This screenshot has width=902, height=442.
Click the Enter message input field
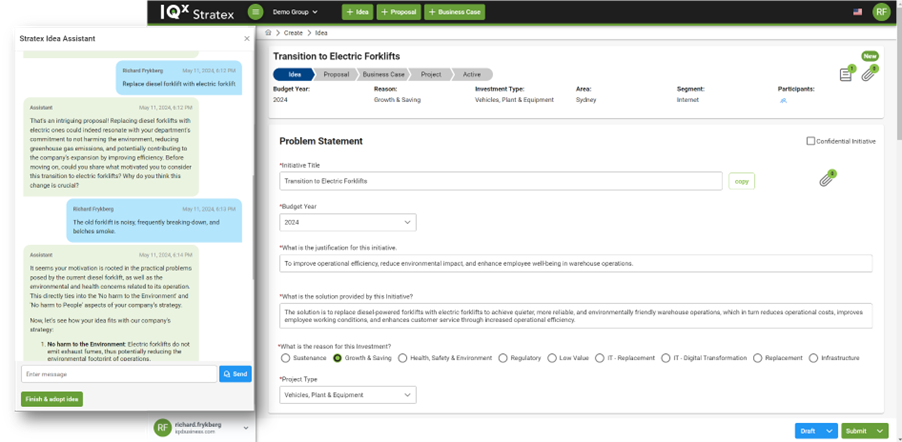(x=118, y=374)
